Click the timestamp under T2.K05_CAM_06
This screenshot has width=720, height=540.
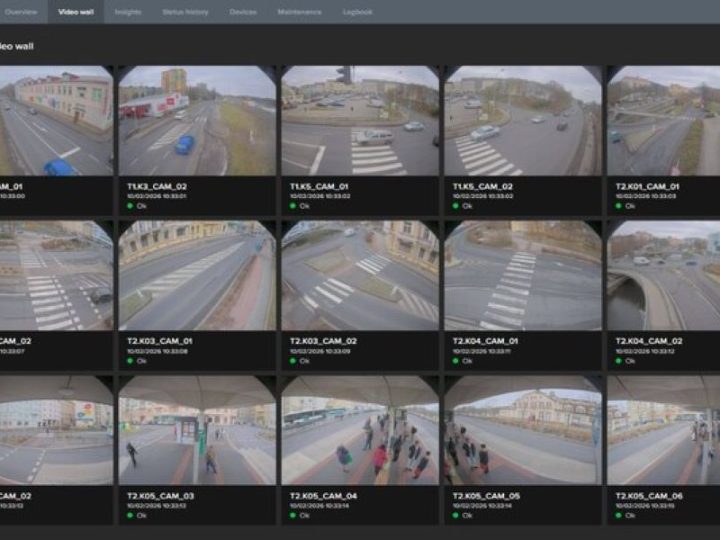[645, 506]
